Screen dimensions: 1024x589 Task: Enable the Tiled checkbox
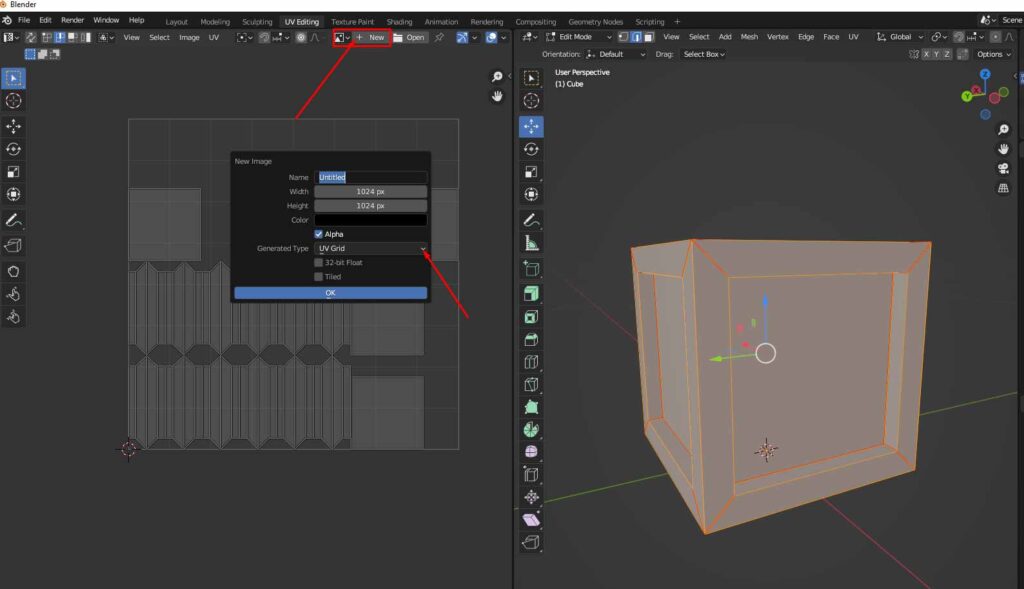click(x=319, y=277)
